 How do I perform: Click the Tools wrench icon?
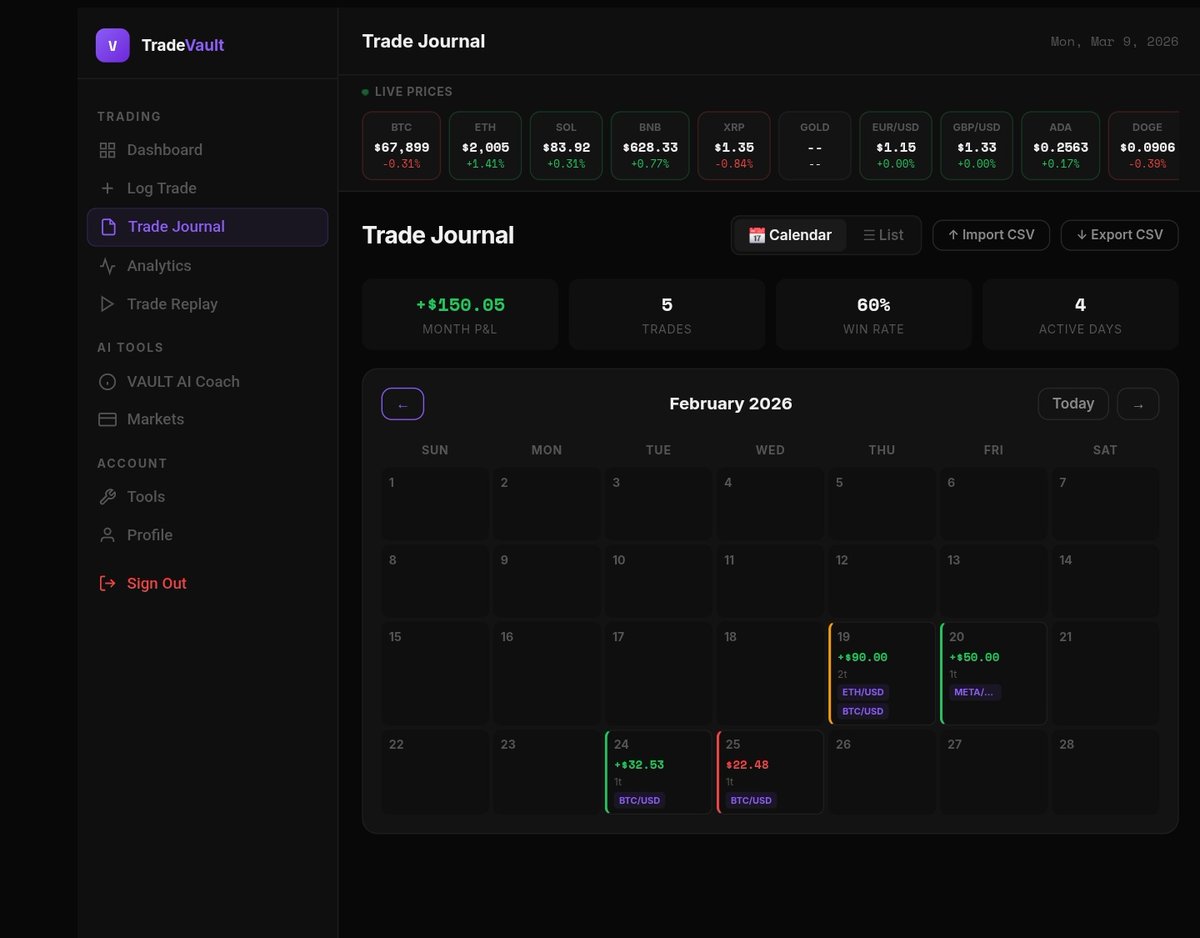107,497
